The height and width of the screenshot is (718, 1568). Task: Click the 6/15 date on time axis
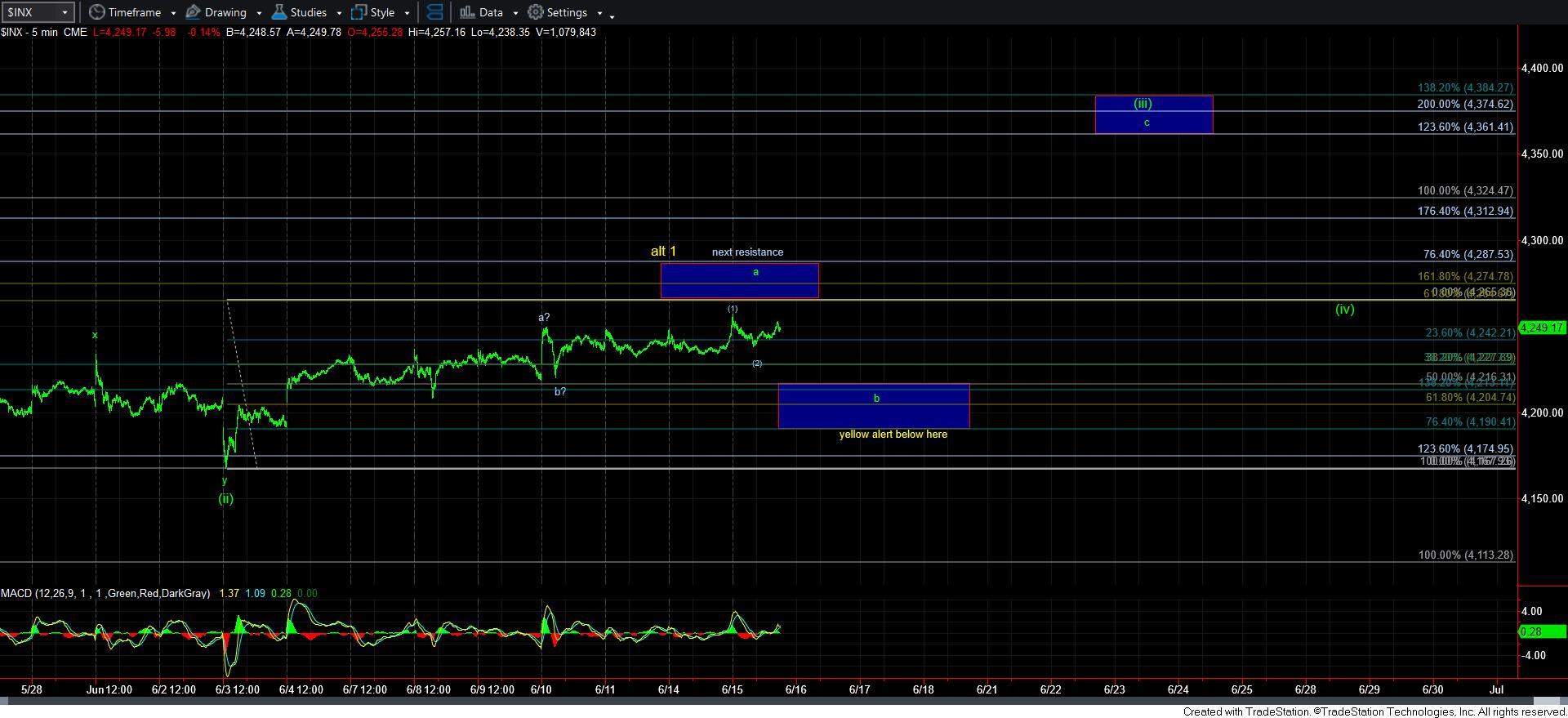point(732,689)
